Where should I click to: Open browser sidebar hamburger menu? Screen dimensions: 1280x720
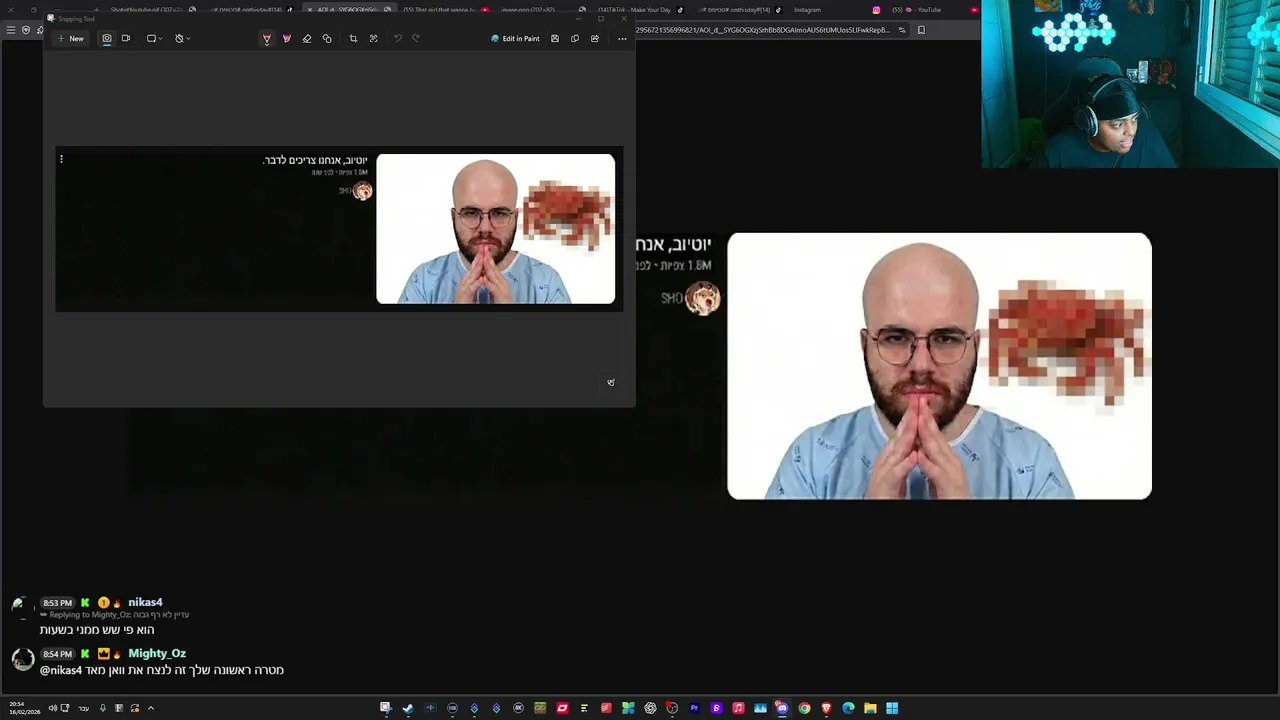pyautogui.click(x=11, y=30)
